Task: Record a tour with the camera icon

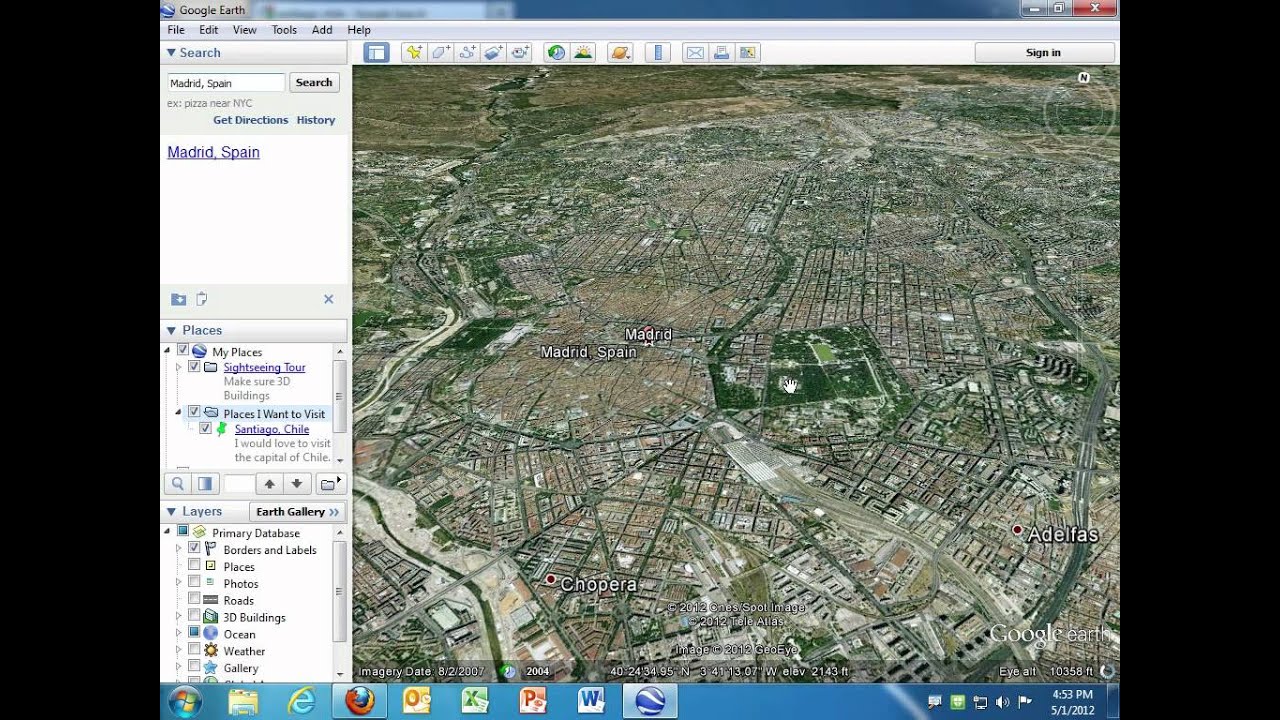Action: (x=520, y=53)
